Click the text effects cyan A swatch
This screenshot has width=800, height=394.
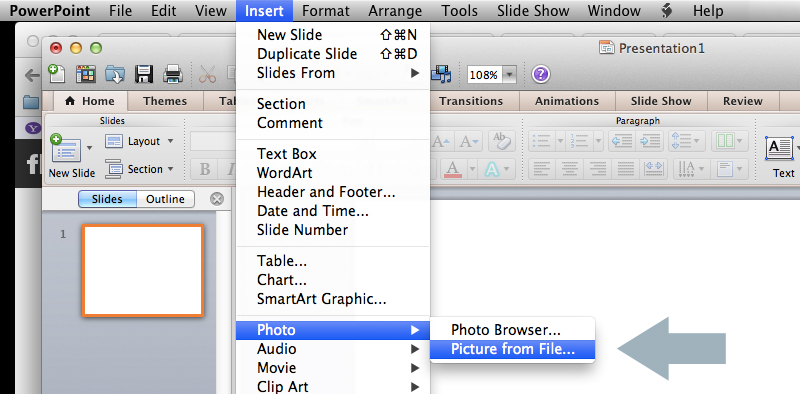(491, 169)
